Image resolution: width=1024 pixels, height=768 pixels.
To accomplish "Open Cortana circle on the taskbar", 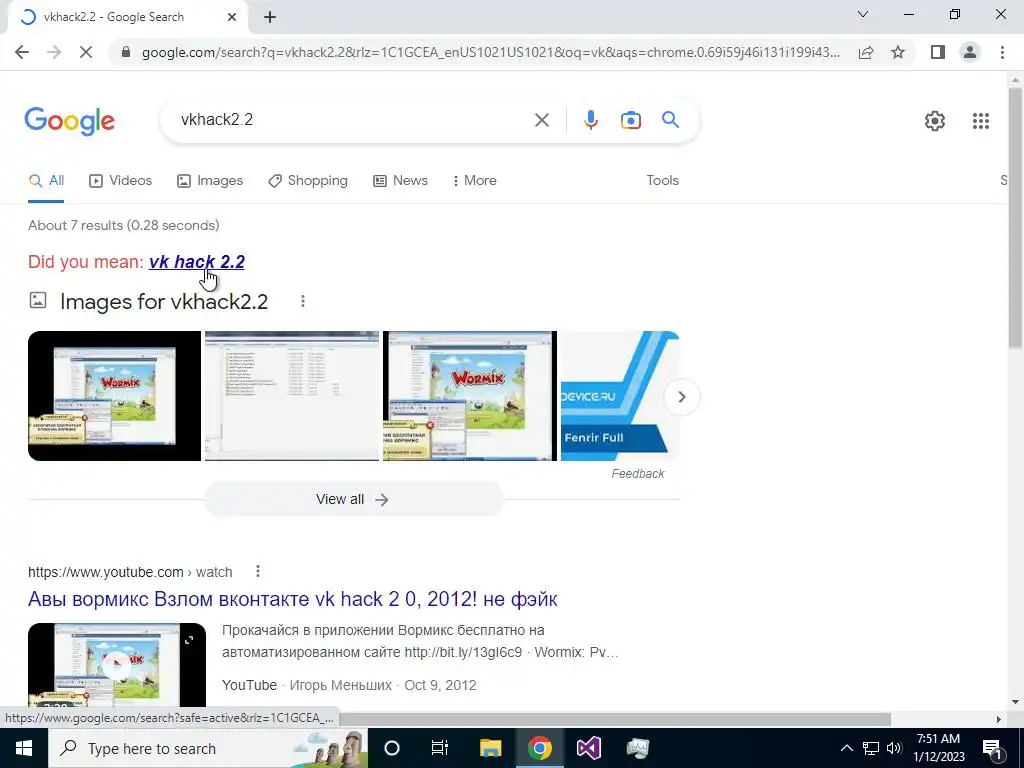I will (392, 748).
